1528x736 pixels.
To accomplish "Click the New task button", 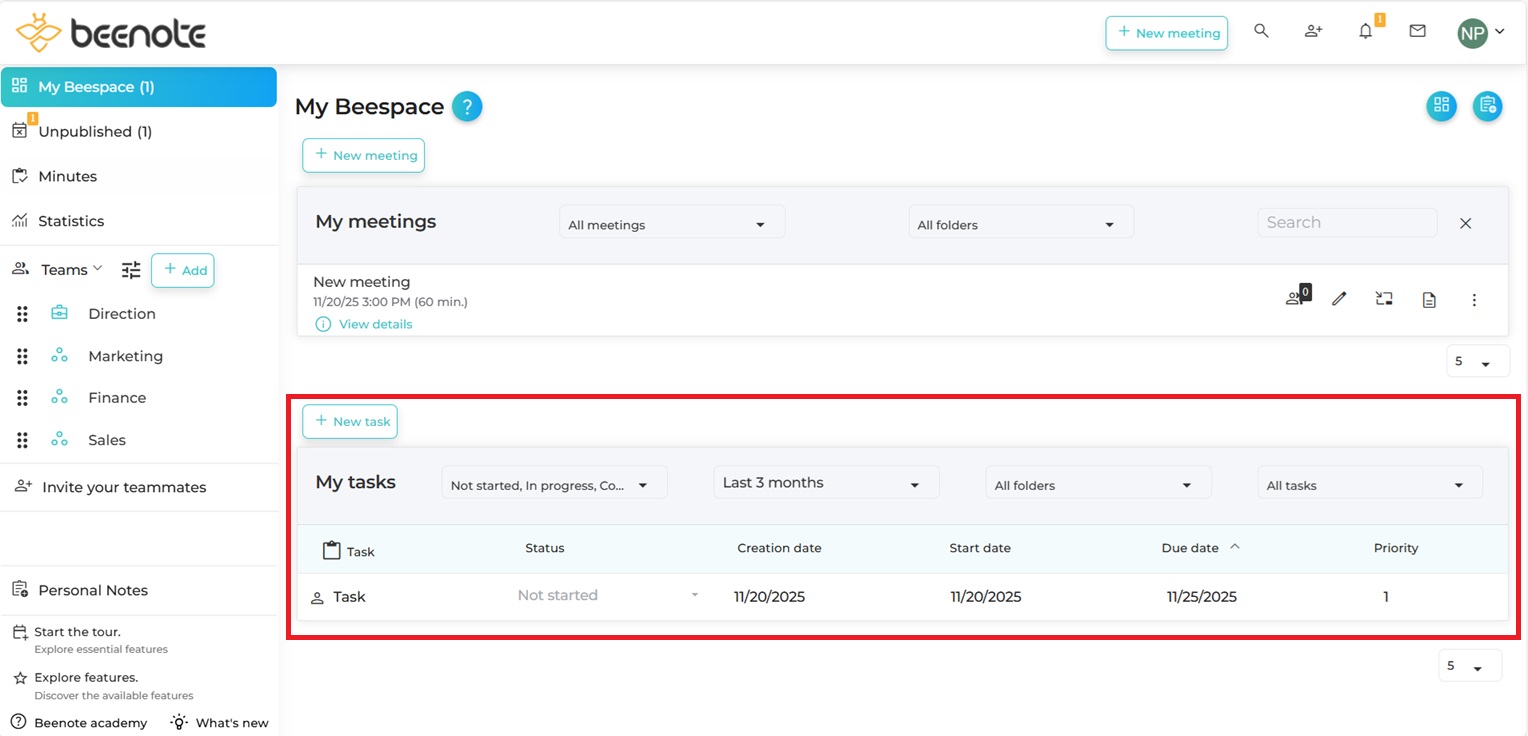I will 350,422.
